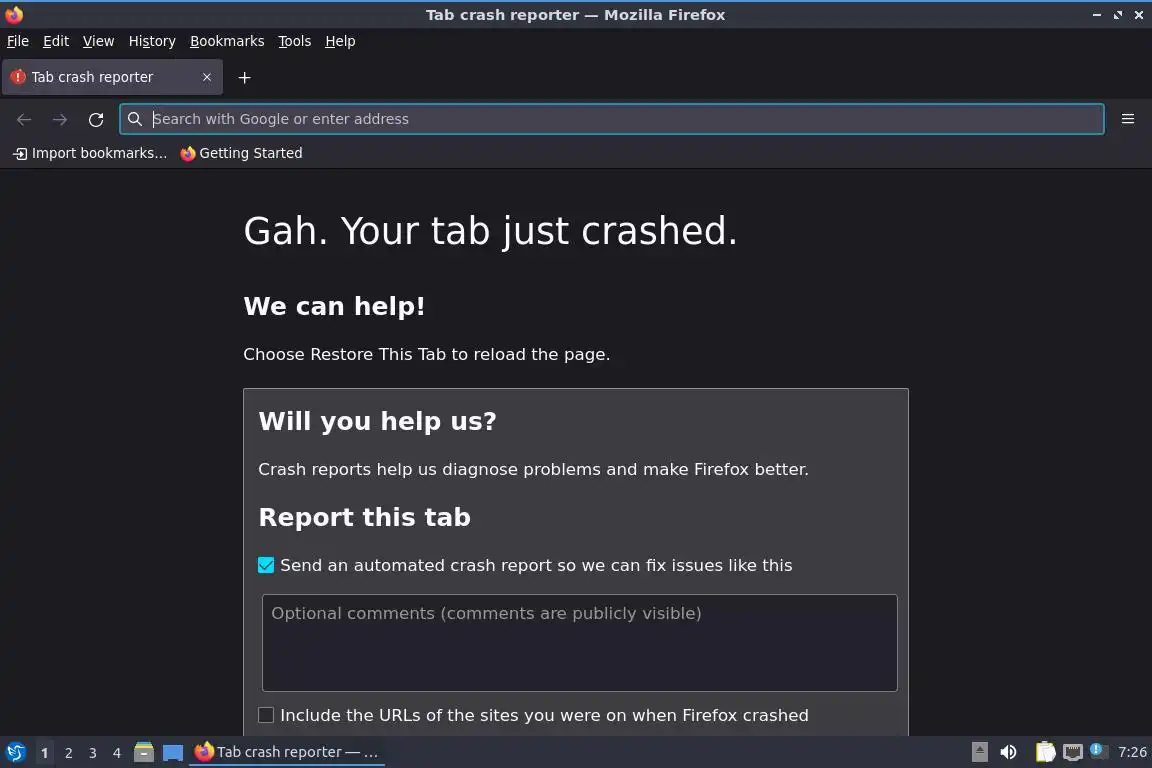Open the Bookmarks menu
The height and width of the screenshot is (768, 1152).
227,41
